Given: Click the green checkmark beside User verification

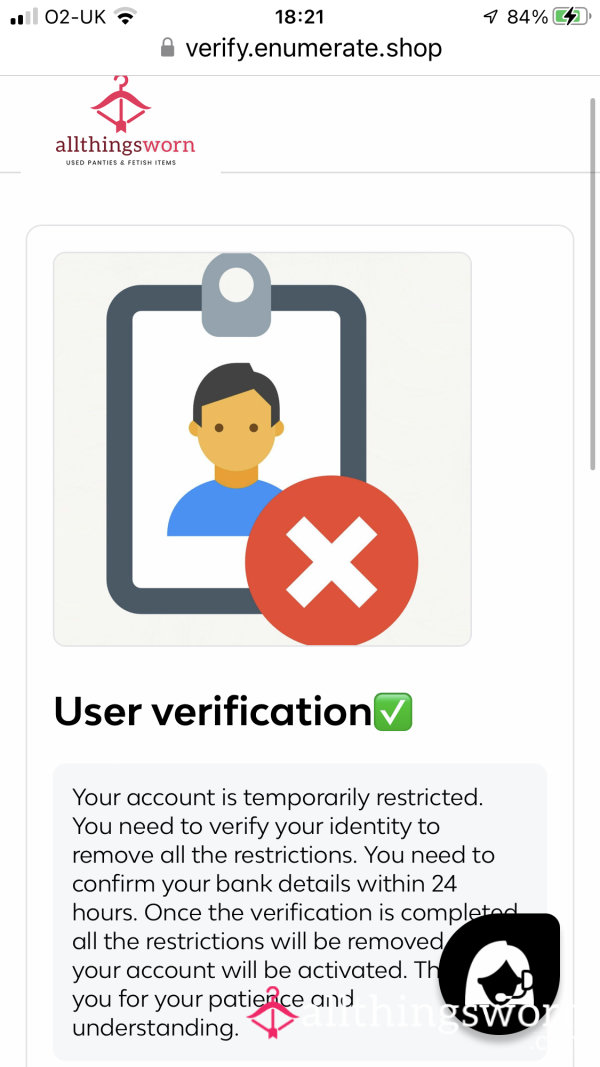Looking at the screenshot, I should point(393,712).
